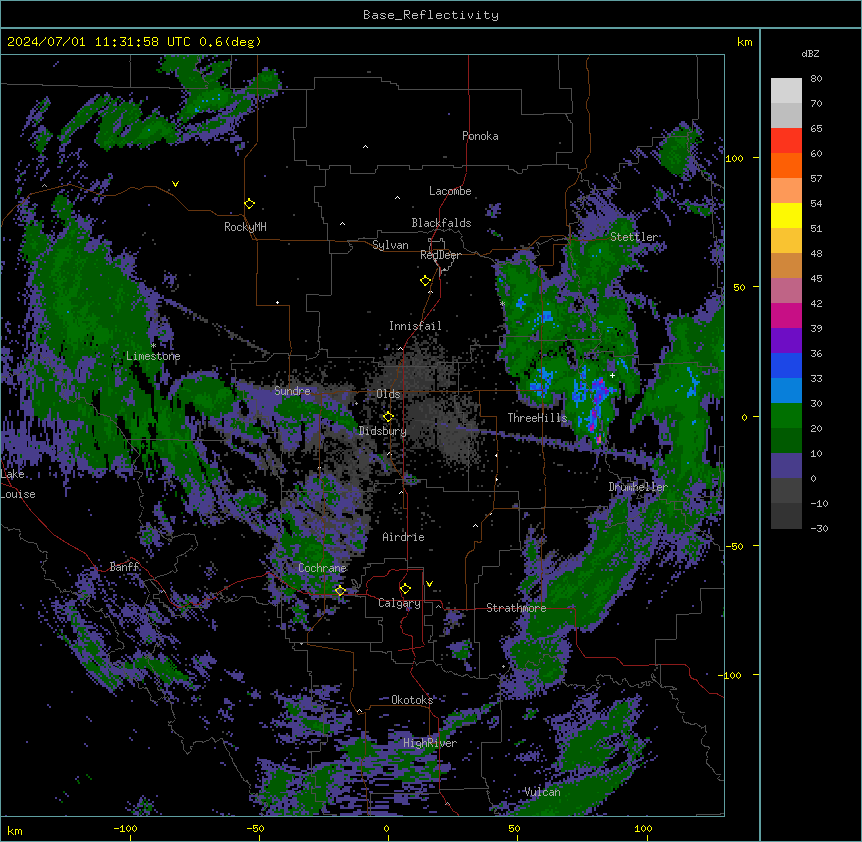Screen dimensions: 862x842
Task: Select the RedDeer city label
Action: 440,255
